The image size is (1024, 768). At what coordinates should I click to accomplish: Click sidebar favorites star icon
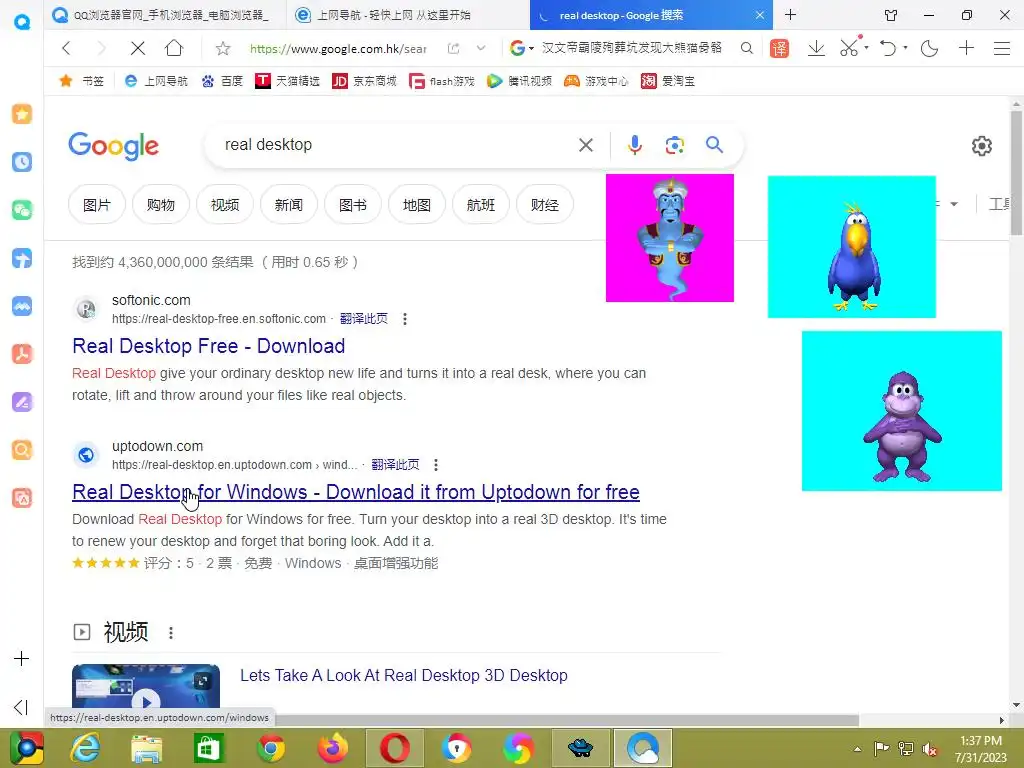pos(22,114)
